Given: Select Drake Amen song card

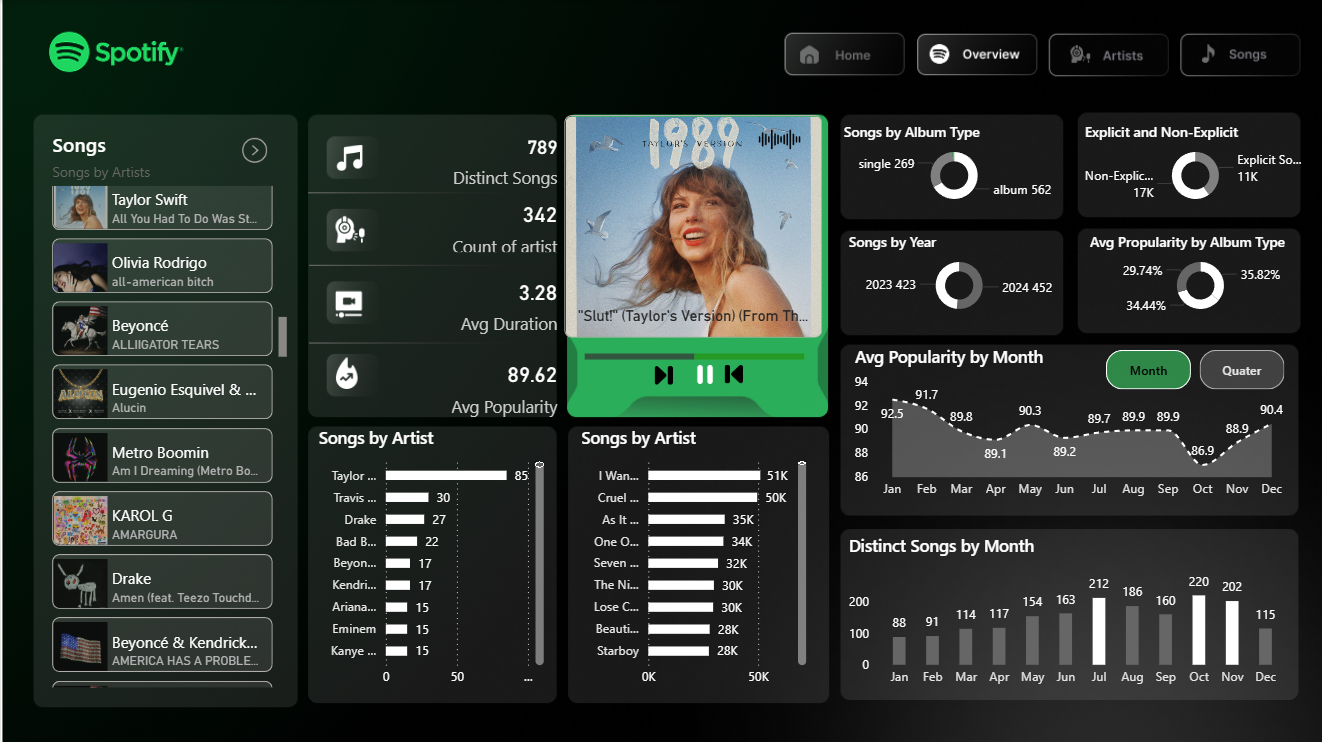Looking at the screenshot, I should tap(162, 581).
